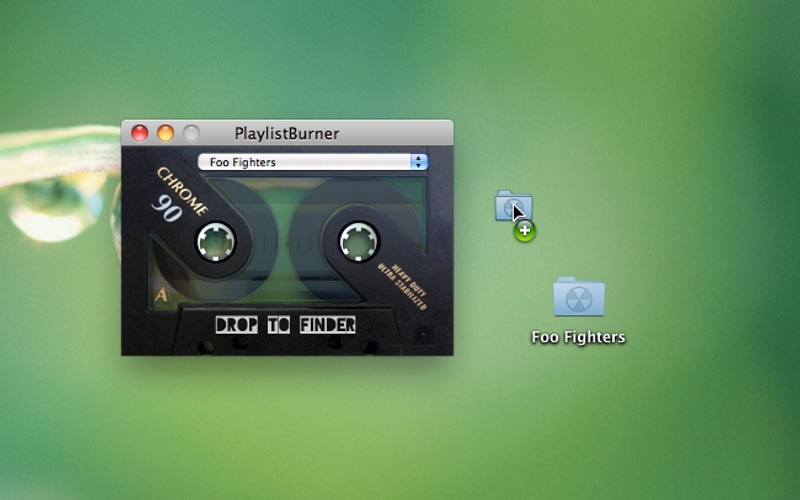Minimize the PlaylistBurner window
This screenshot has height=500, width=800.
coord(165,134)
